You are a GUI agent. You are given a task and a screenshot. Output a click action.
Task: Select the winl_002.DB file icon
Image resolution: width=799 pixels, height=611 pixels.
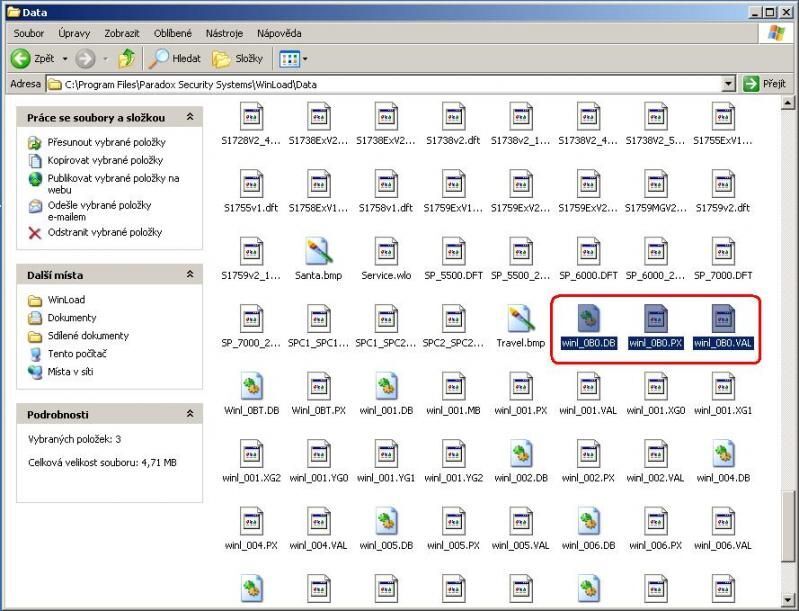[x=520, y=455]
